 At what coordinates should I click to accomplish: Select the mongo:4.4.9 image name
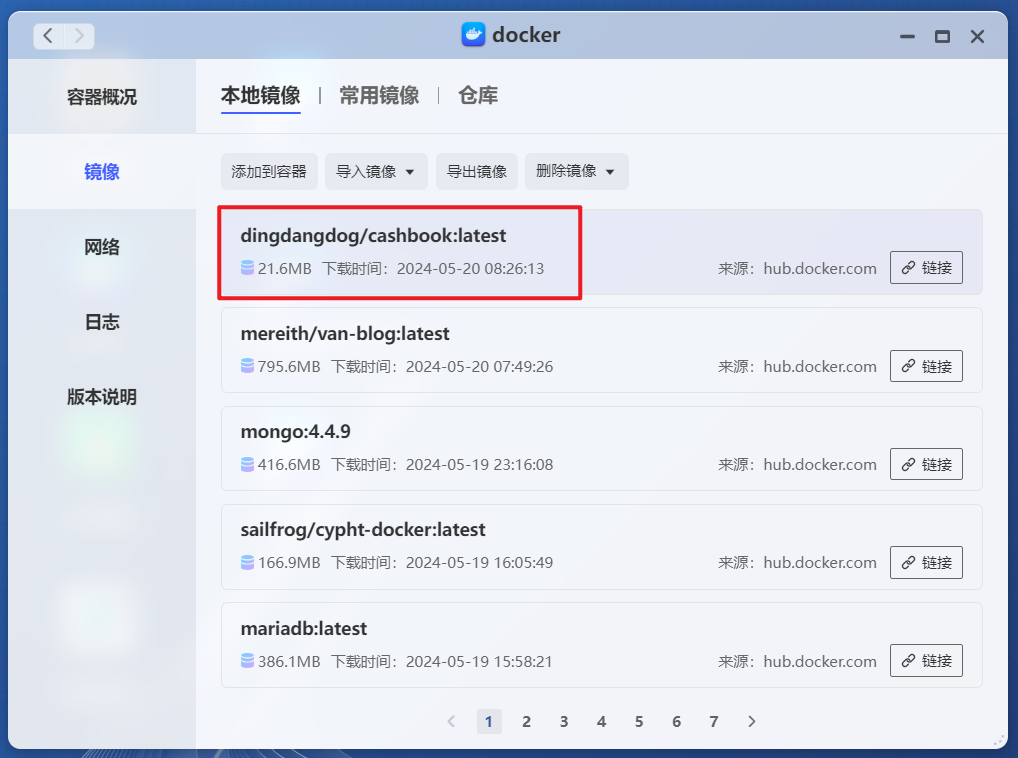[295, 432]
